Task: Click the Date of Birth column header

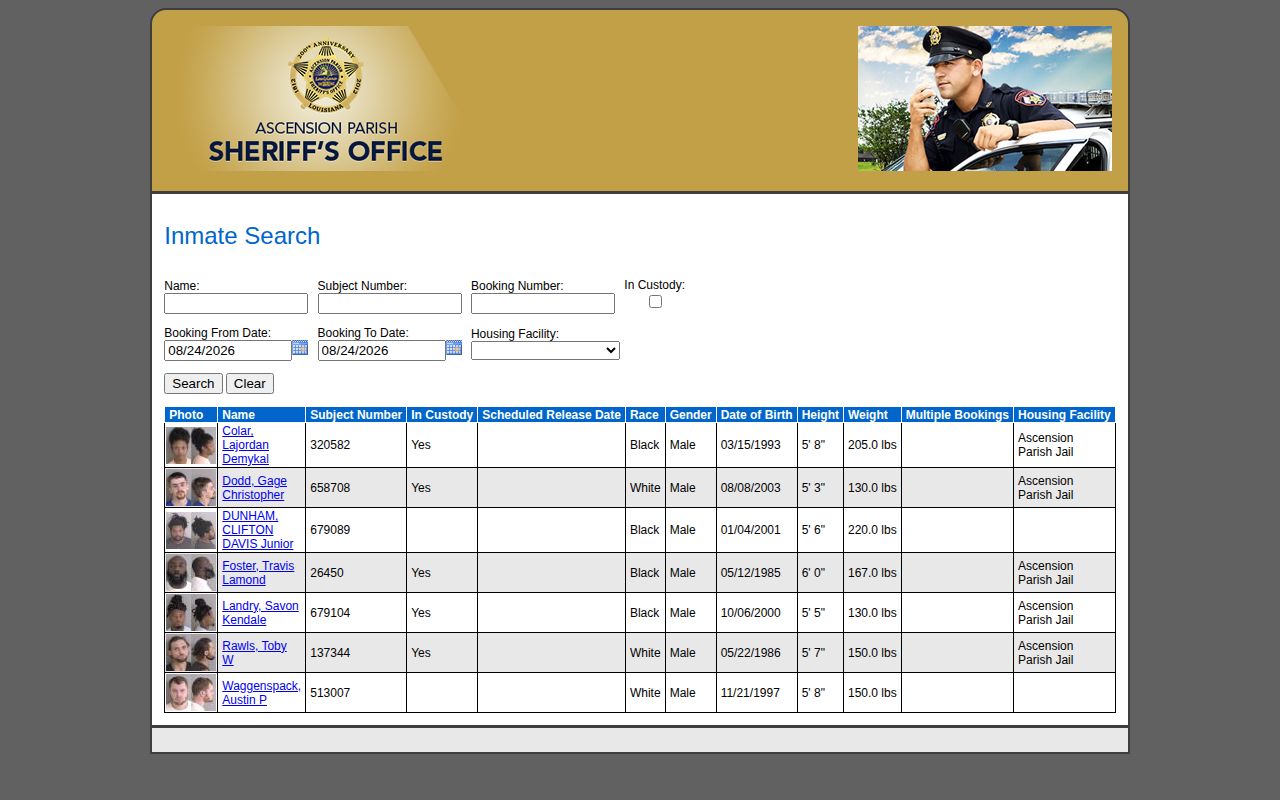Action: point(757,415)
